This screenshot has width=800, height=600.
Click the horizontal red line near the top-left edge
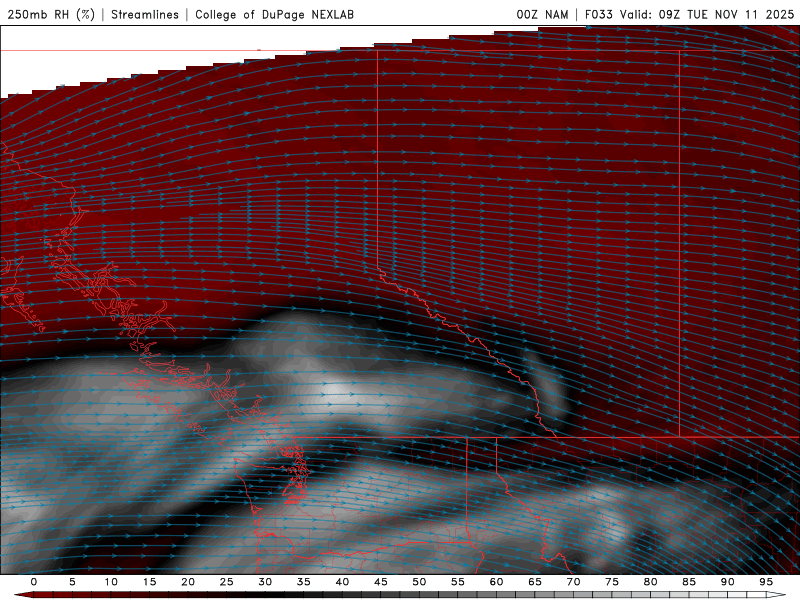tap(150, 51)
